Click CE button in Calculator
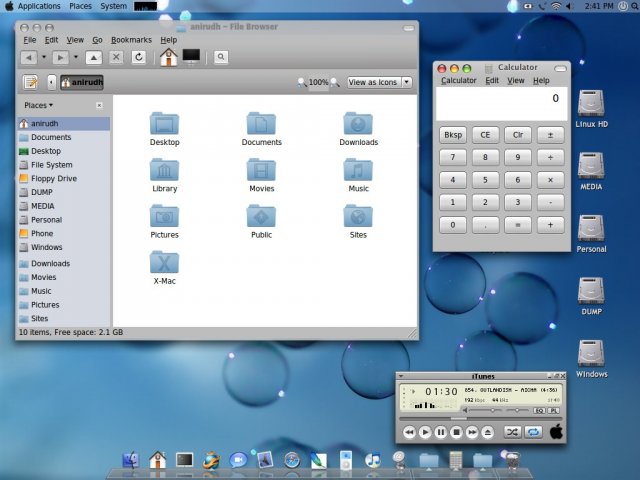This screenshot has height=480, width=640. pos(485,135)
